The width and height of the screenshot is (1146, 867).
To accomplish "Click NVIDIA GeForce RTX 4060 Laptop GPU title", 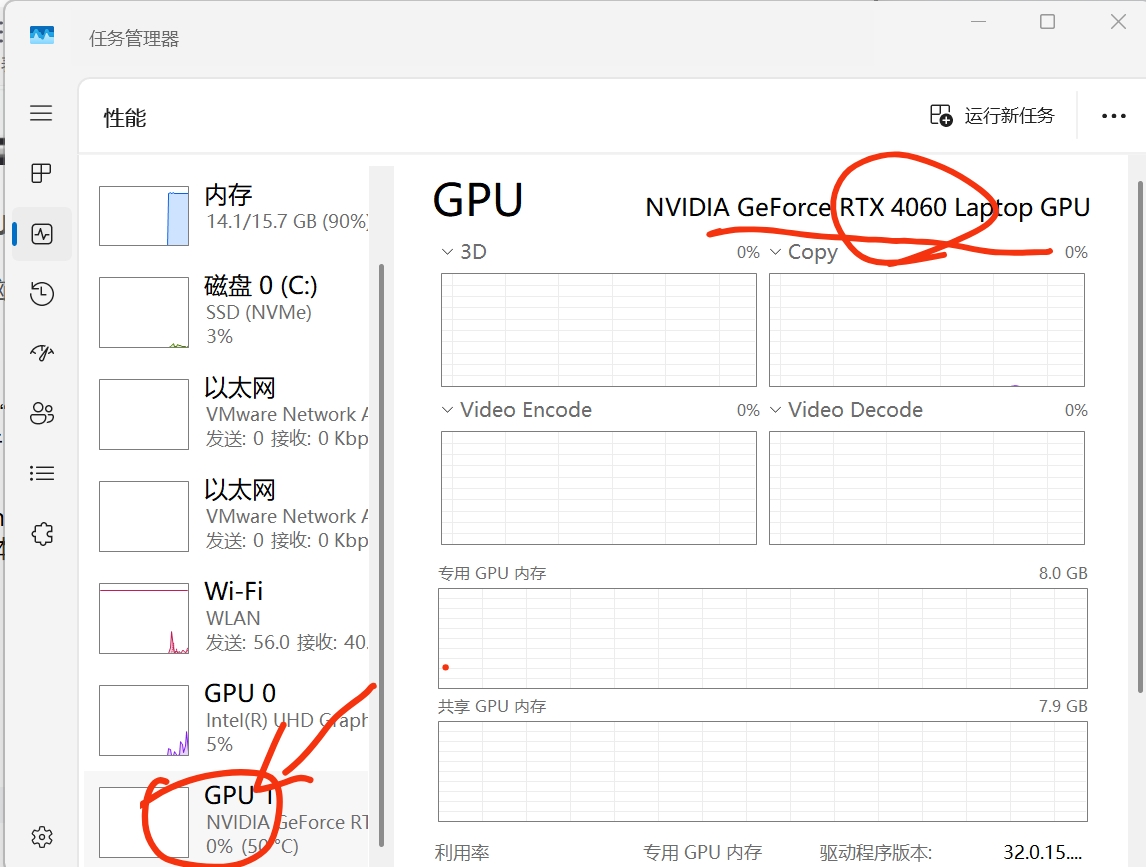I will click(x=868, y=208).
